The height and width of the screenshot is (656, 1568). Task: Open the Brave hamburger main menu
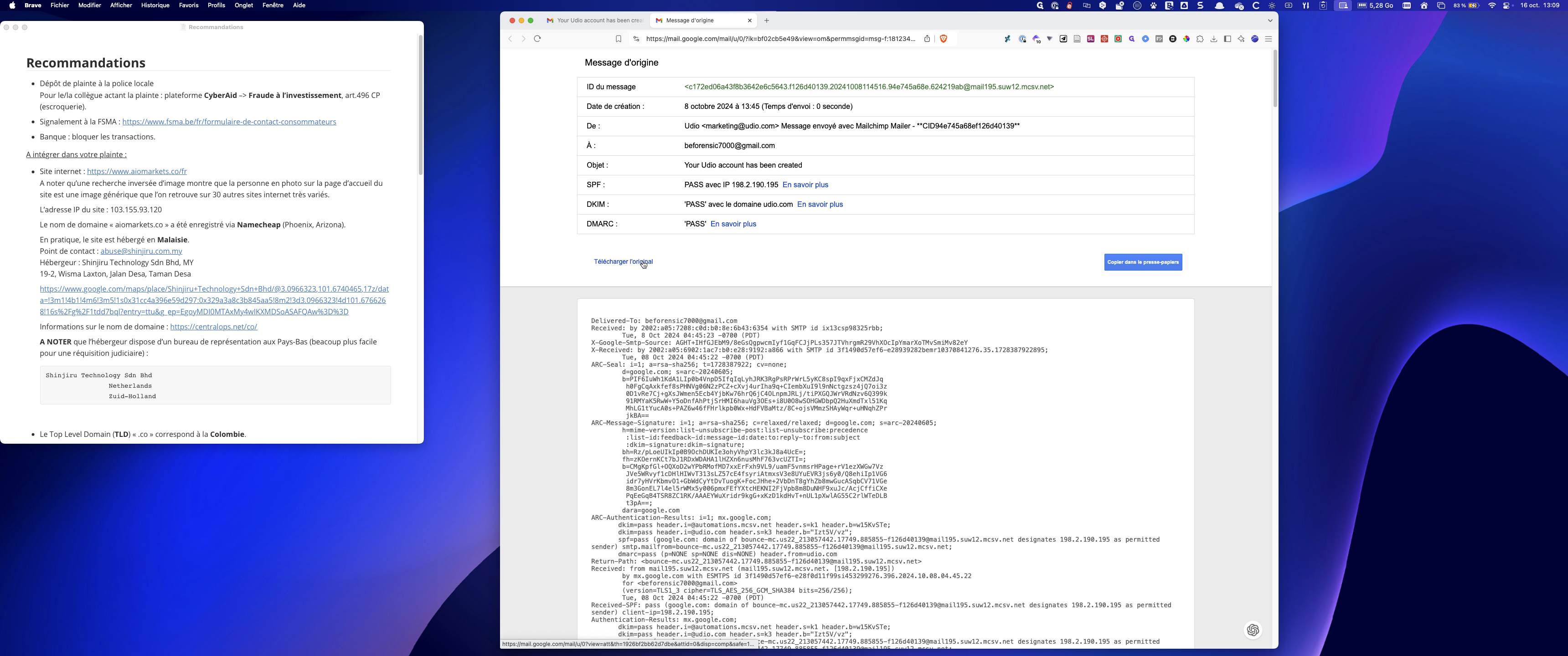(x=1269, y=39)
